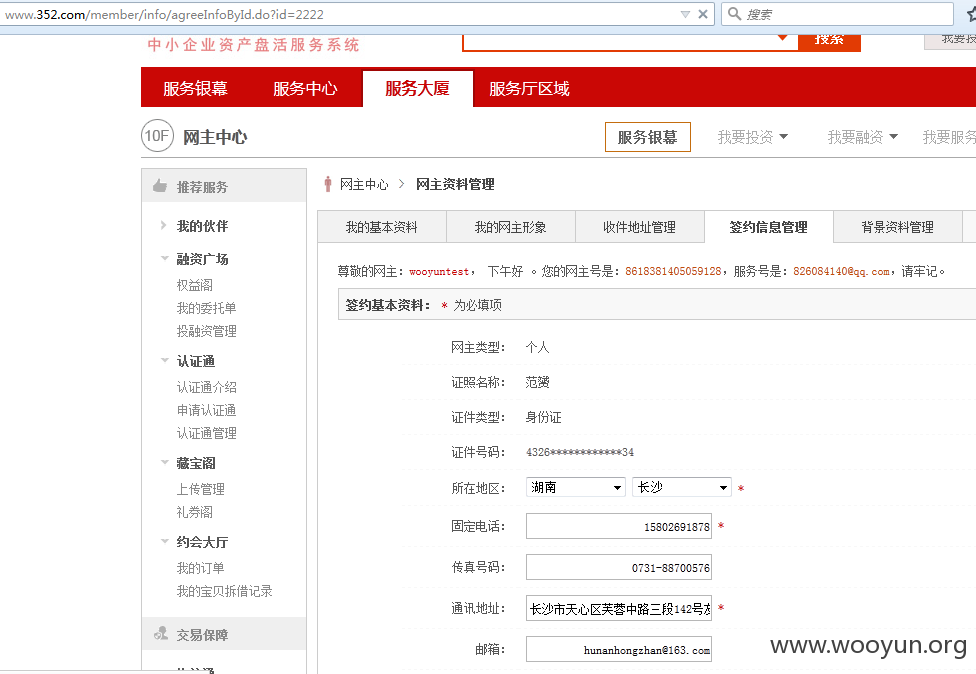Open the 认证通介绍 sidebar link

click(207, 387)
